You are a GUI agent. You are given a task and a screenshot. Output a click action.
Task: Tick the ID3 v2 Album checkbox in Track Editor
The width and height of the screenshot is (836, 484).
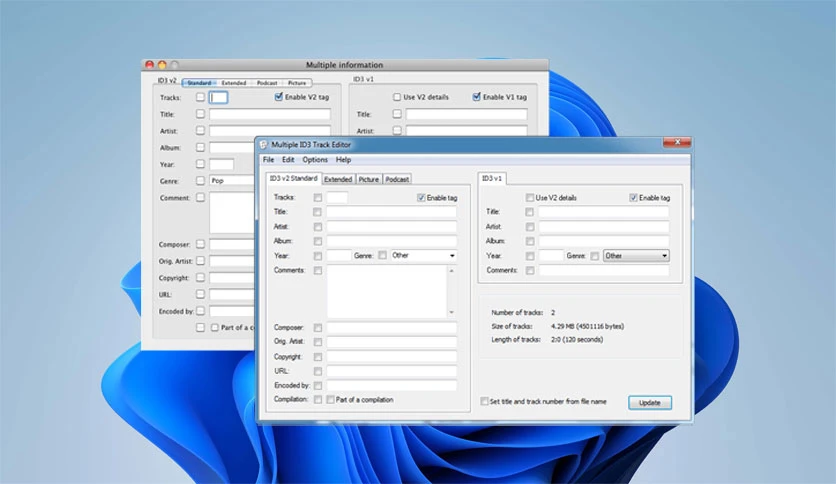coord(318,241)
